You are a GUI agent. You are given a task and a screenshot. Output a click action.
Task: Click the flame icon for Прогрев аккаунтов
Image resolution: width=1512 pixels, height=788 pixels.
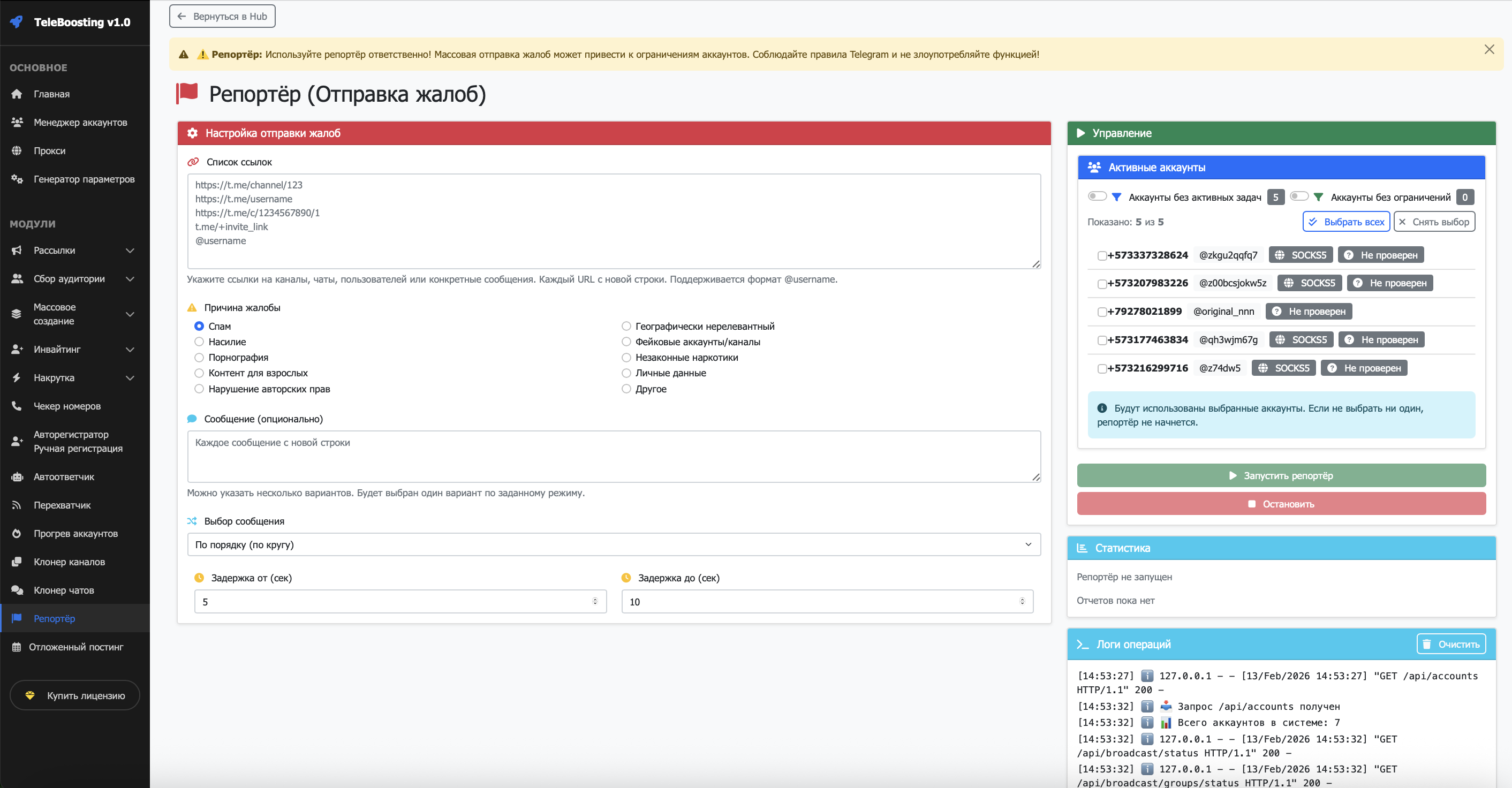coord(17,533)
